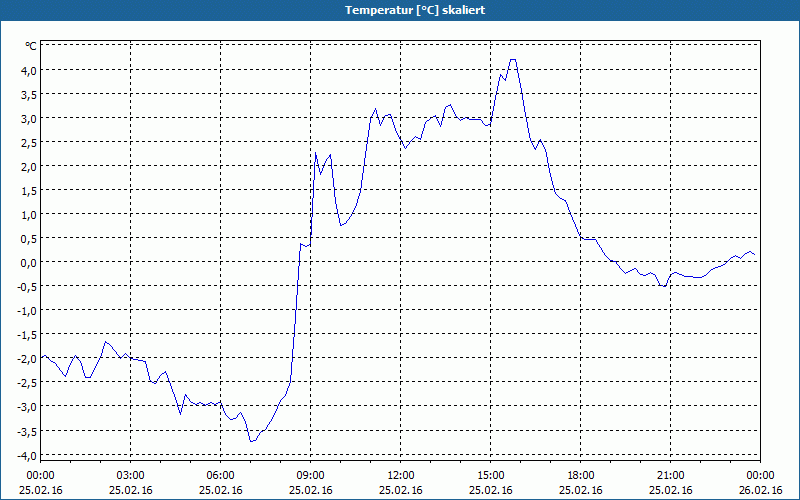Click the 09:00 time label
Viewport: 800px width, 500px height.
click(x=310, y=476)
